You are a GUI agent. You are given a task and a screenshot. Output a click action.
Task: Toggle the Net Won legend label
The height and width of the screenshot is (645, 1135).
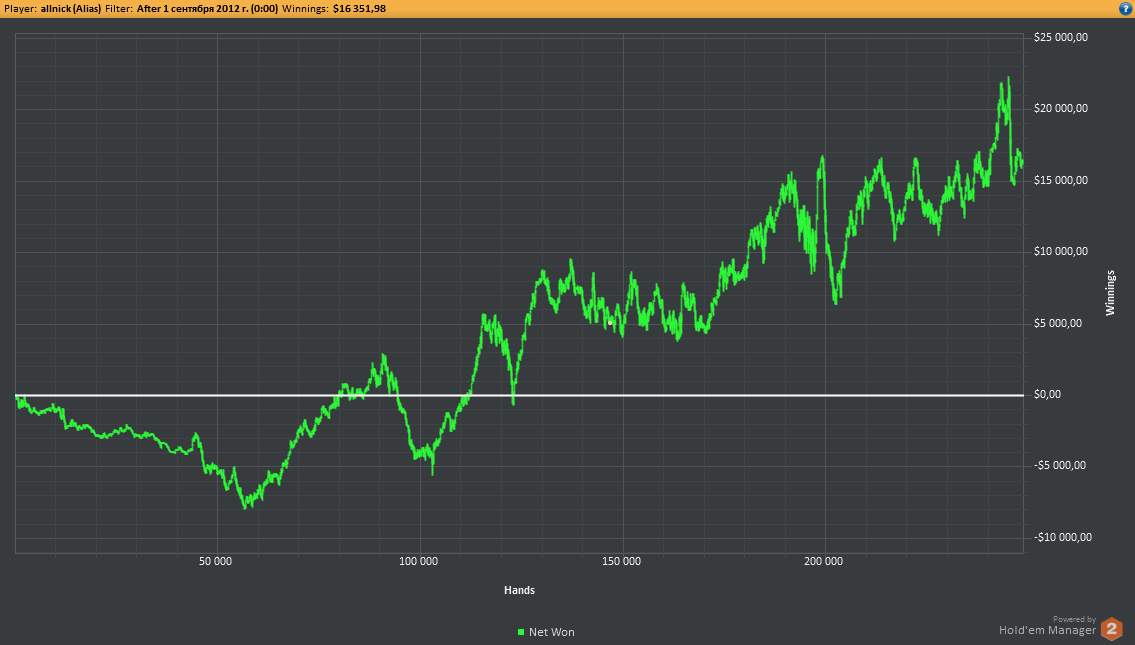point(551,632)
